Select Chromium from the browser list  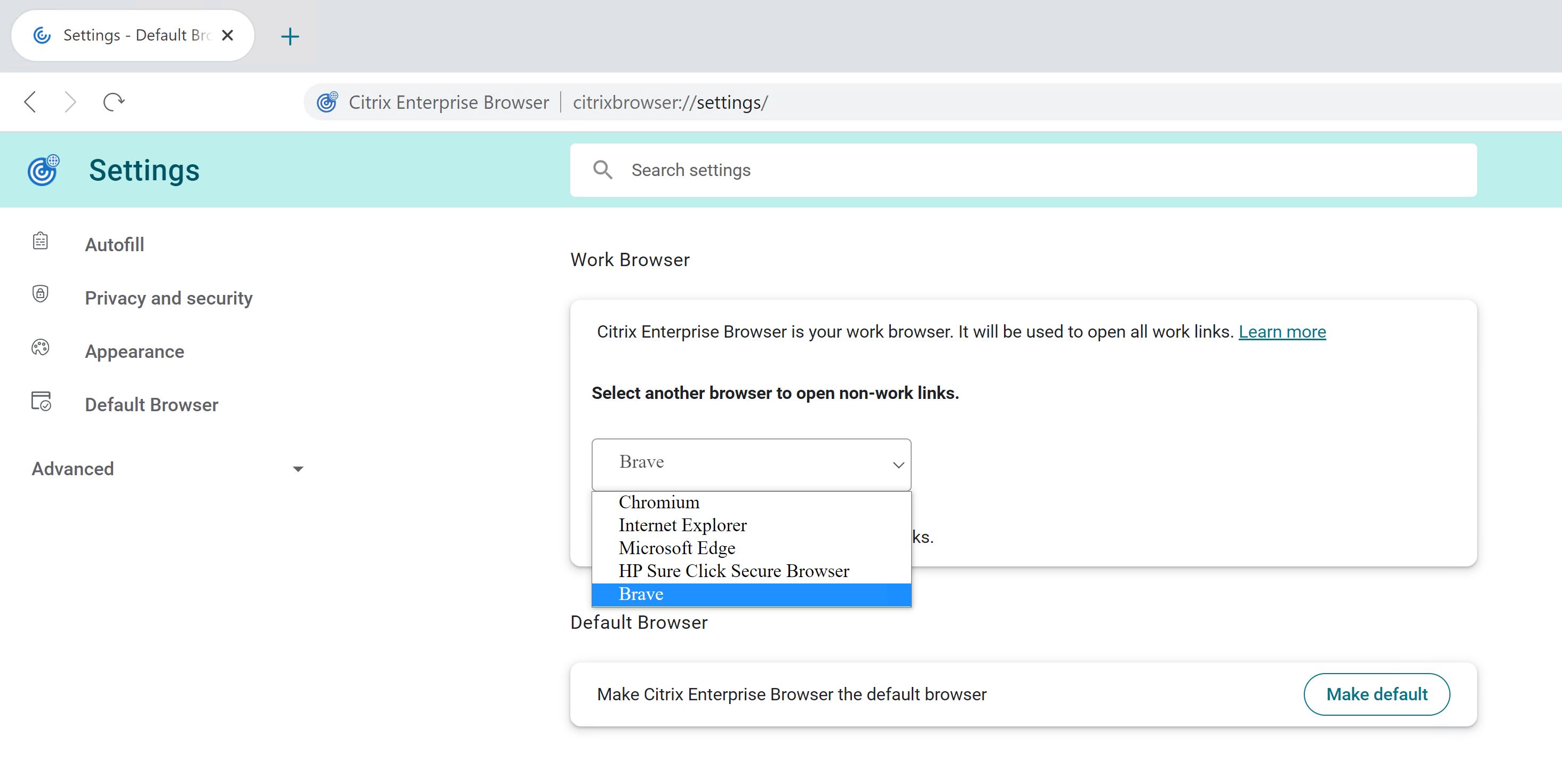pyautogui.click(x=659, y=502)
